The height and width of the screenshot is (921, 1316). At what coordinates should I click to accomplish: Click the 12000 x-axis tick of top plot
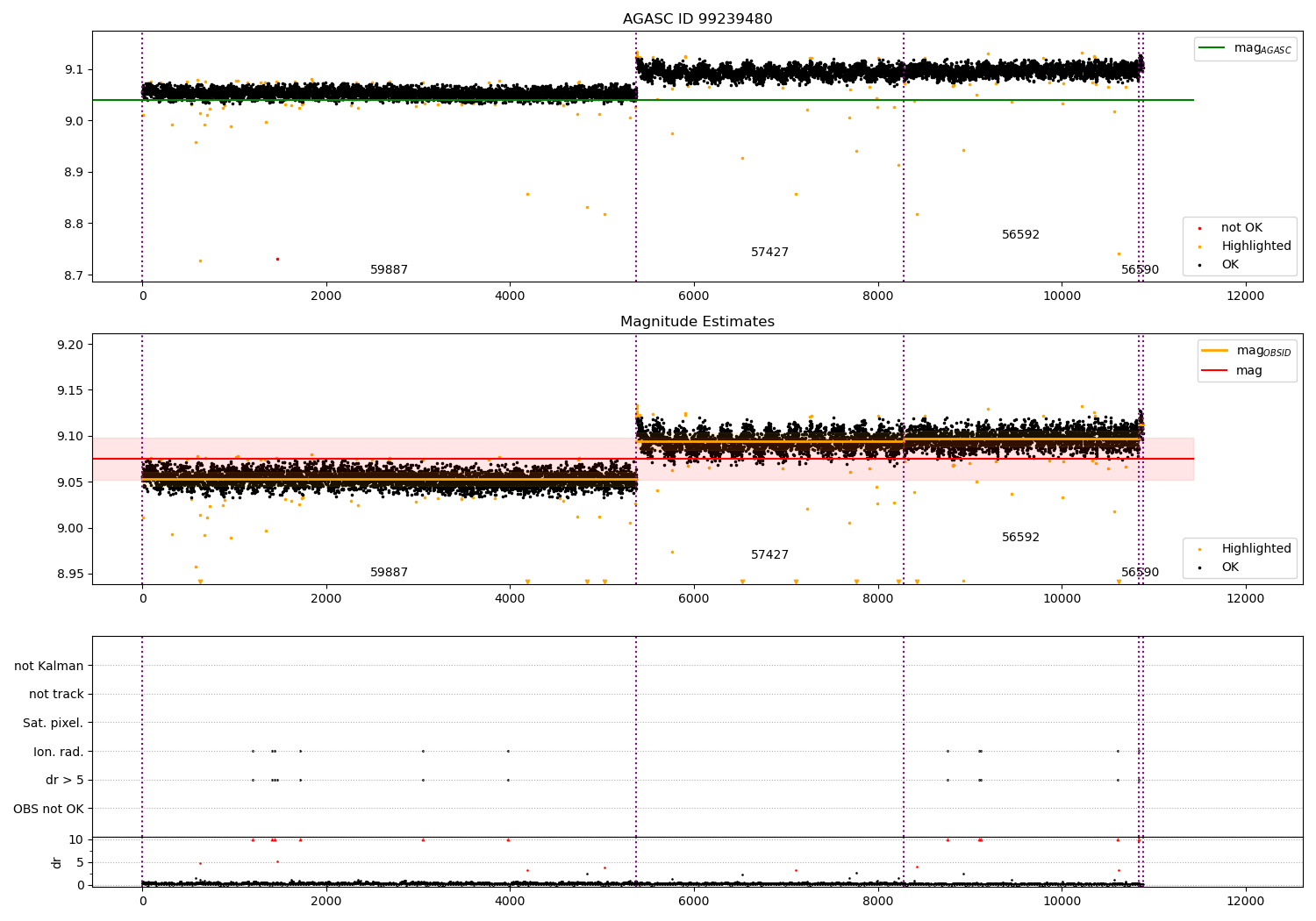click(x=1245, y=296)
